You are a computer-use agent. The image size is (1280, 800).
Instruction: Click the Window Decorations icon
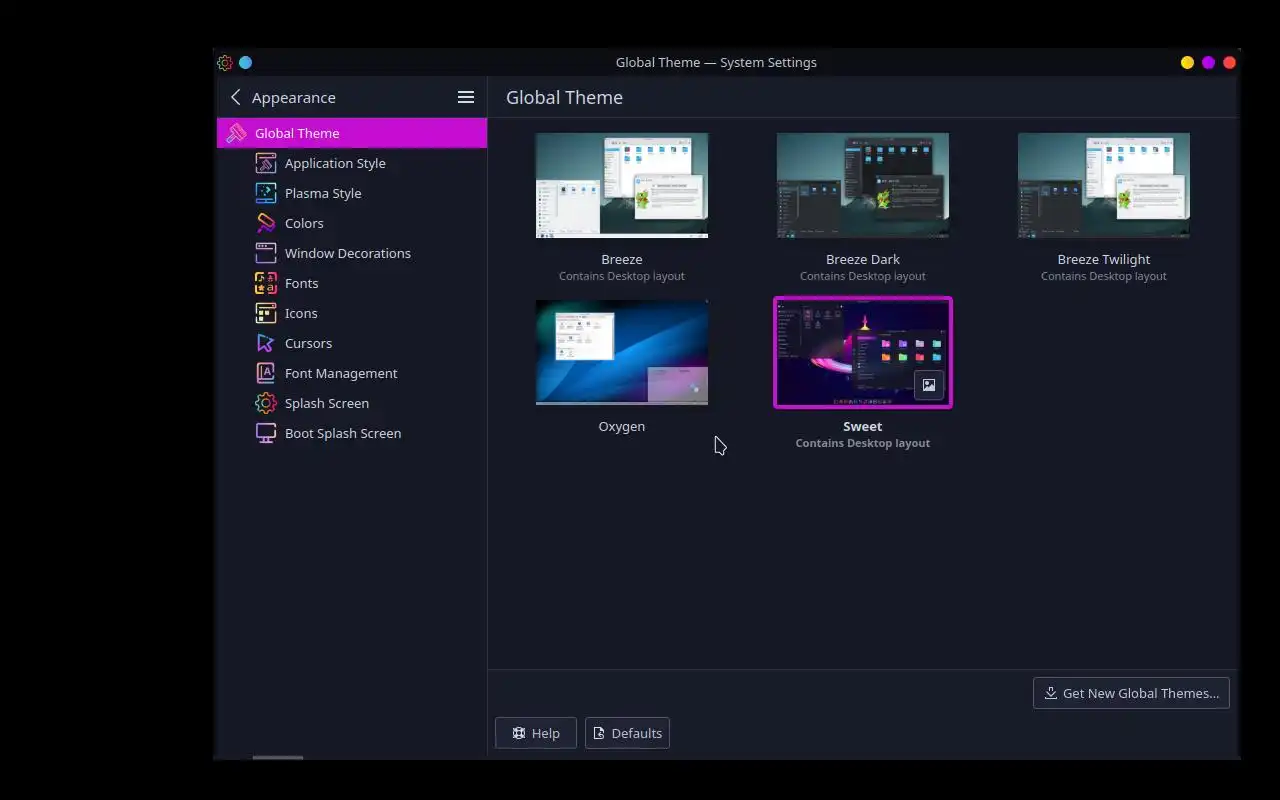[265, 253]
